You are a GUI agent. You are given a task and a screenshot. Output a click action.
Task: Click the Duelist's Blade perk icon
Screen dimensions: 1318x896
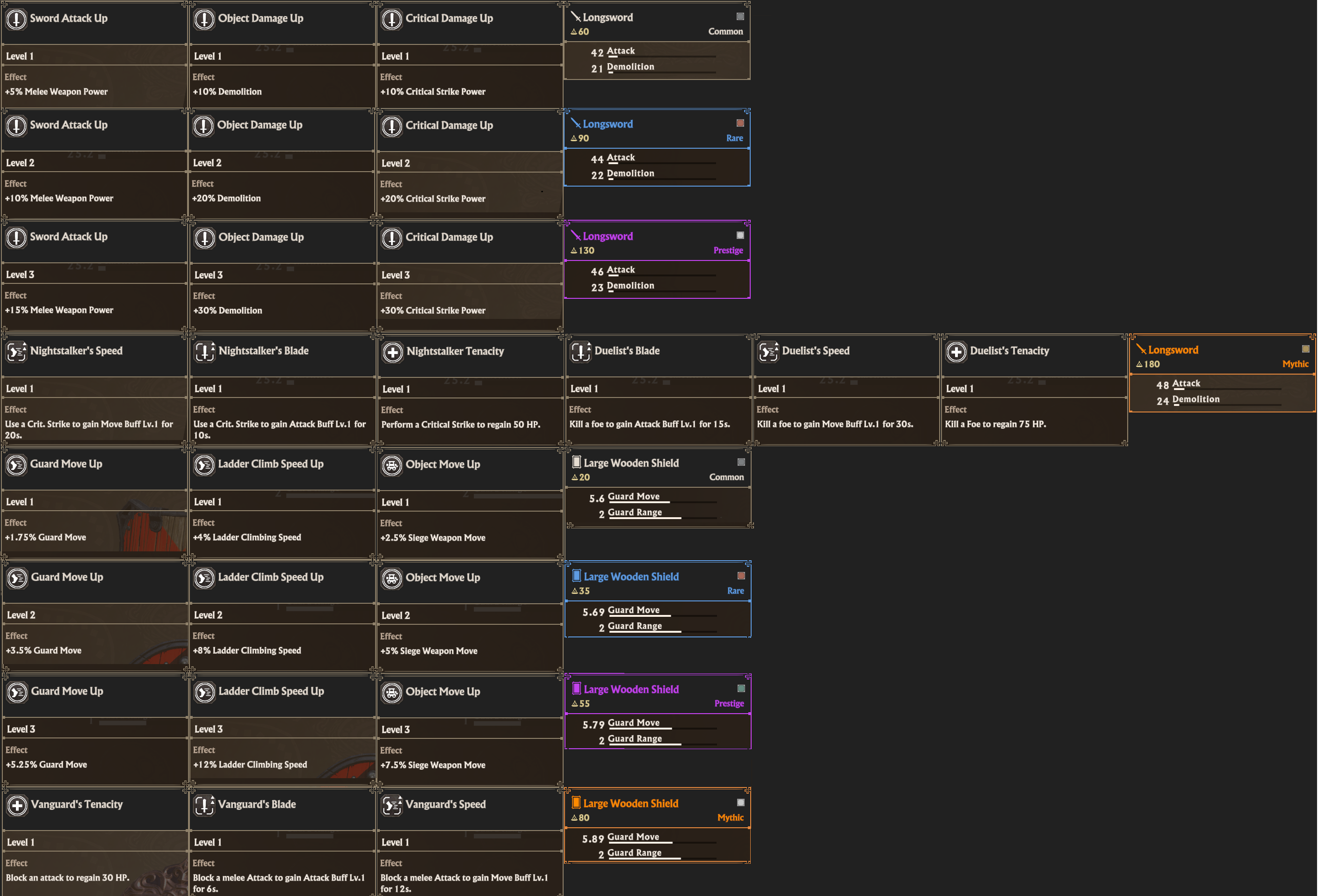pos(581,352)
